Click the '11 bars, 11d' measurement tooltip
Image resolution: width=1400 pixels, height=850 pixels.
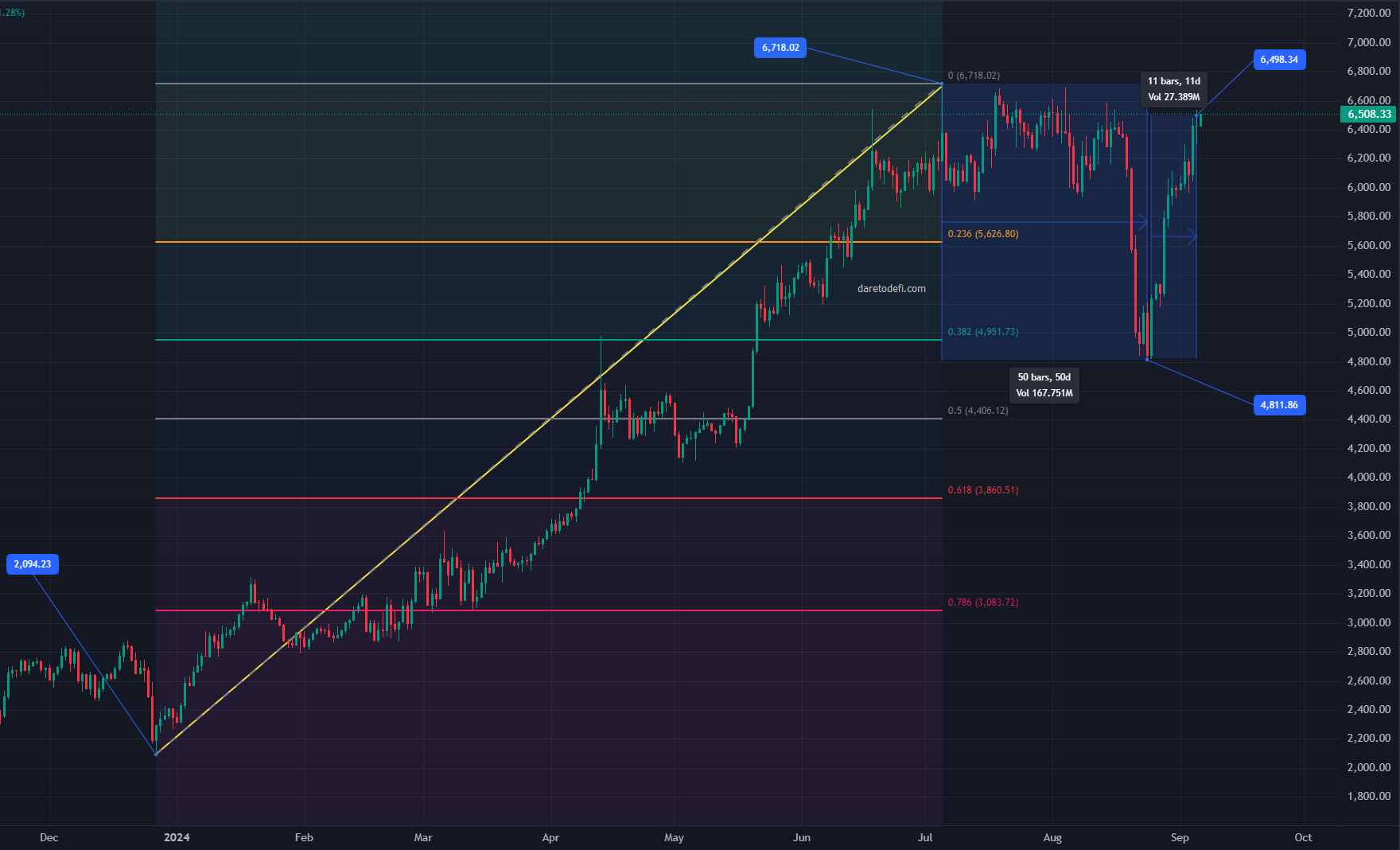coord(1173,88)
